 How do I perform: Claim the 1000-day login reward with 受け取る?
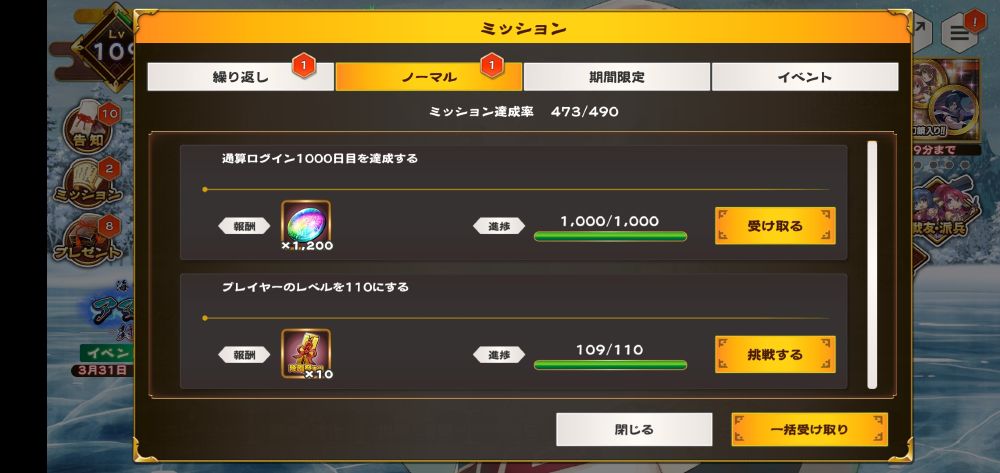tap(775, 226)
